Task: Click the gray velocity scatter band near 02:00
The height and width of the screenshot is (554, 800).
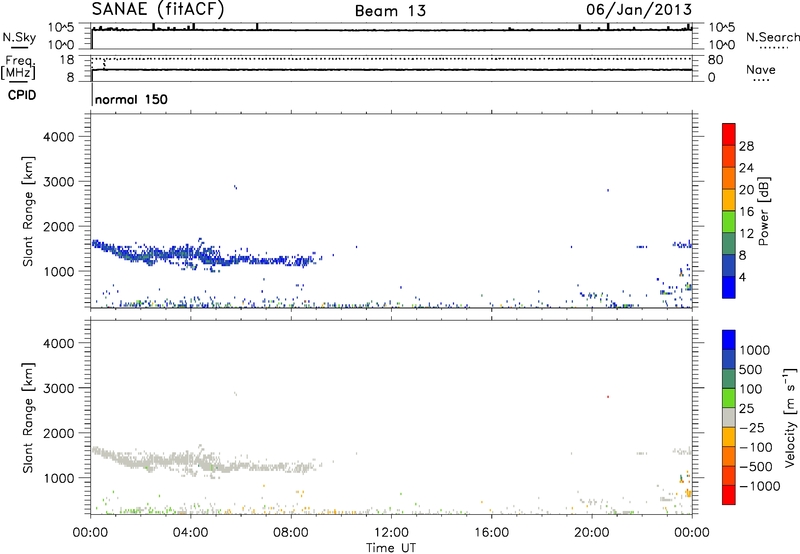Action: click(141, 461)
